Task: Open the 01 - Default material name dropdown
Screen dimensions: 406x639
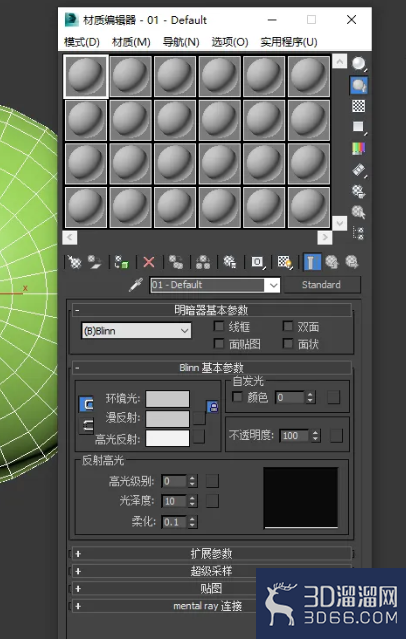Action: coord(272,285)
